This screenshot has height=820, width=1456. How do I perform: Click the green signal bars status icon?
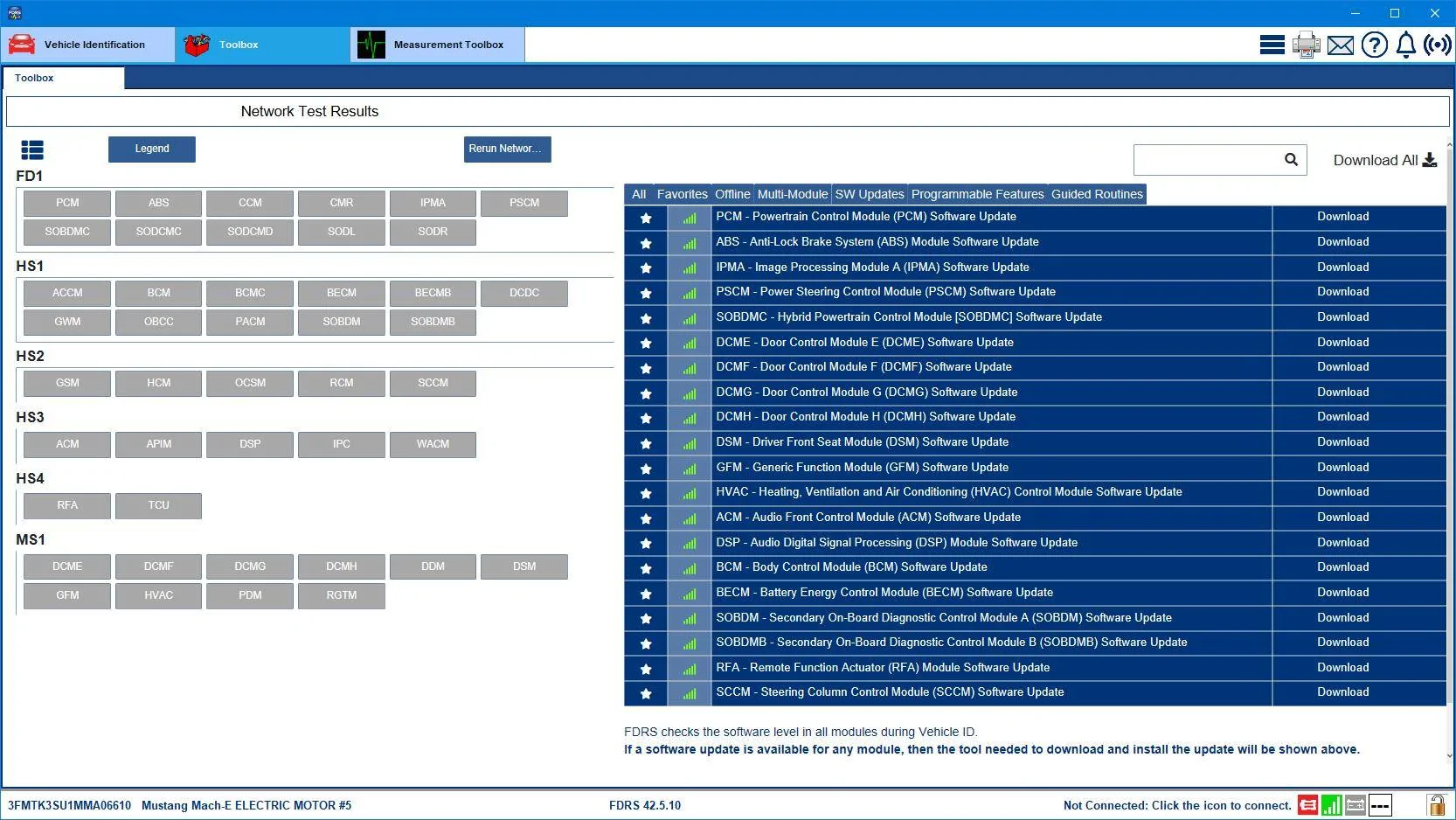click(x=1331, y=804)
